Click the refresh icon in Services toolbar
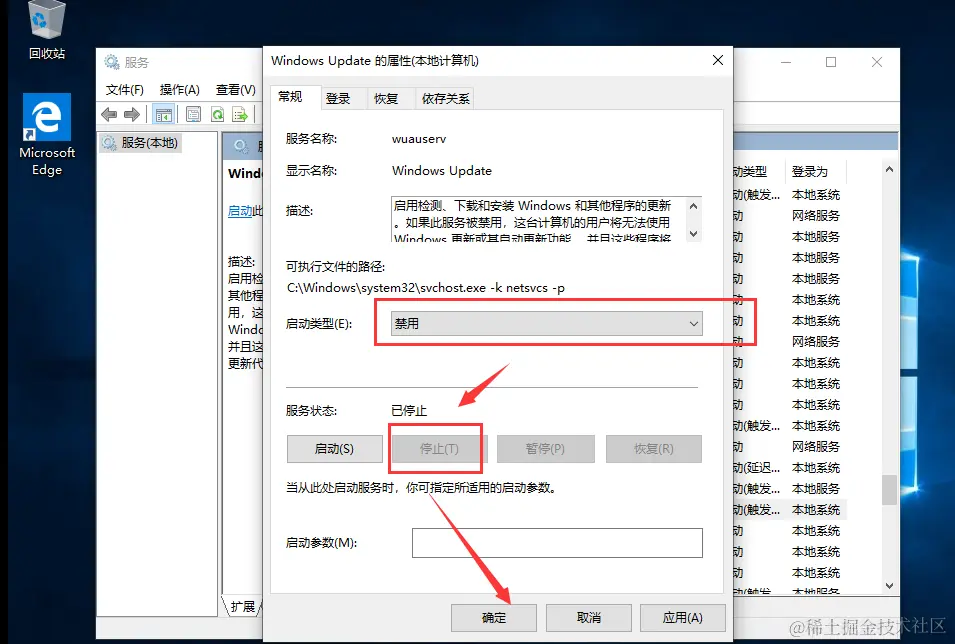The image size is (955, 644). point(217,114)
